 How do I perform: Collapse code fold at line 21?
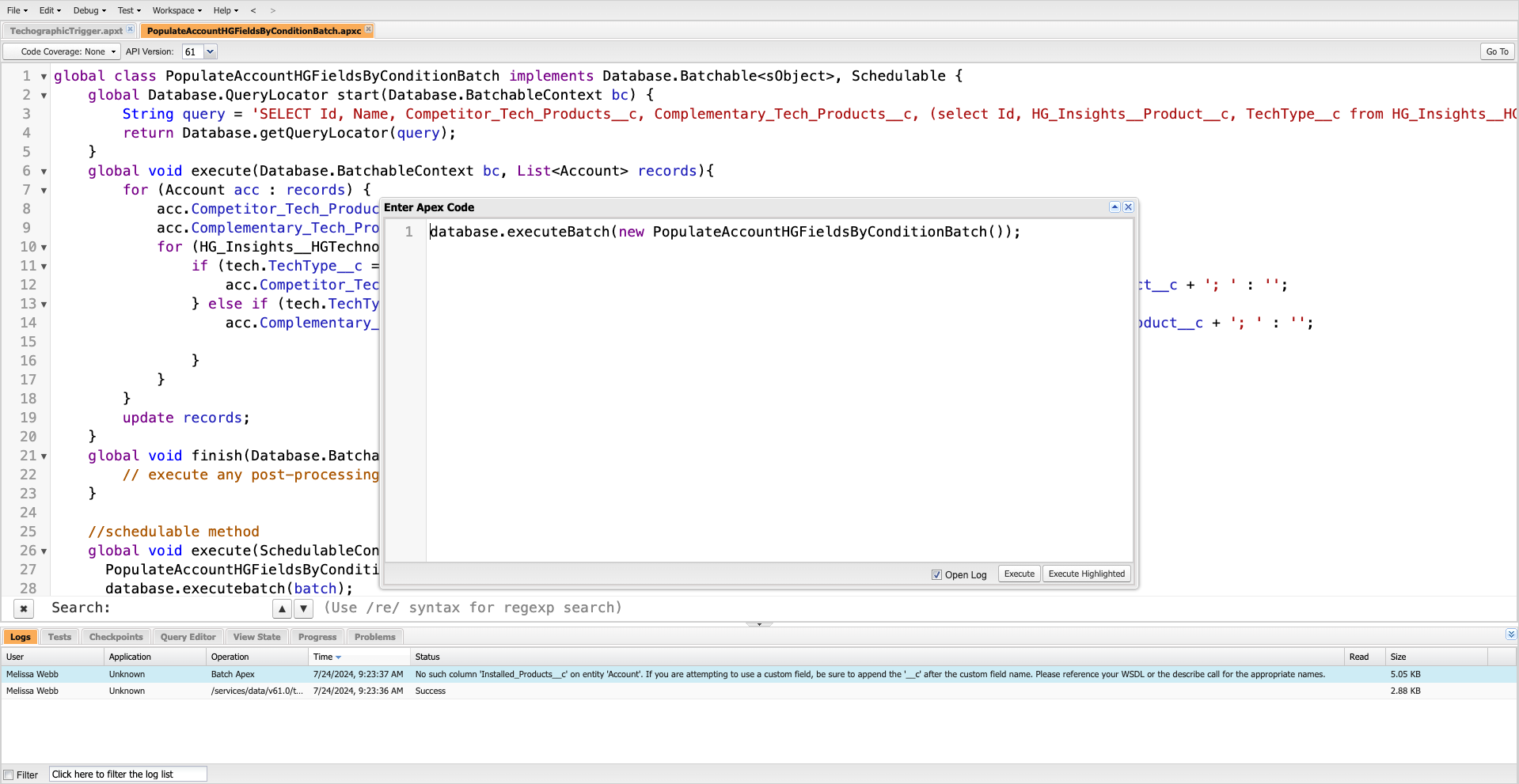point(44,456)
